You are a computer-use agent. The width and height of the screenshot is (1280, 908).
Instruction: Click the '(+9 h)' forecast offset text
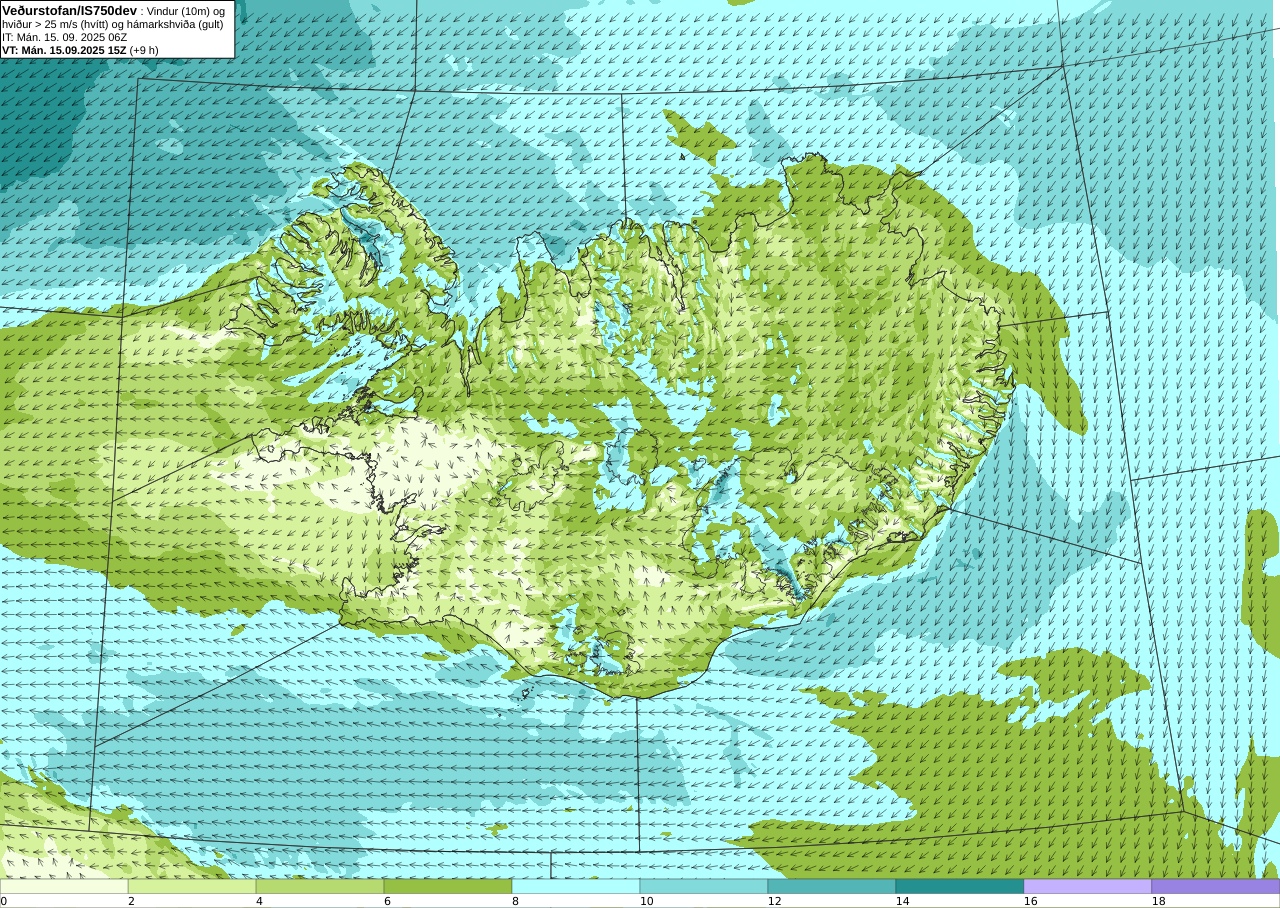144,50
